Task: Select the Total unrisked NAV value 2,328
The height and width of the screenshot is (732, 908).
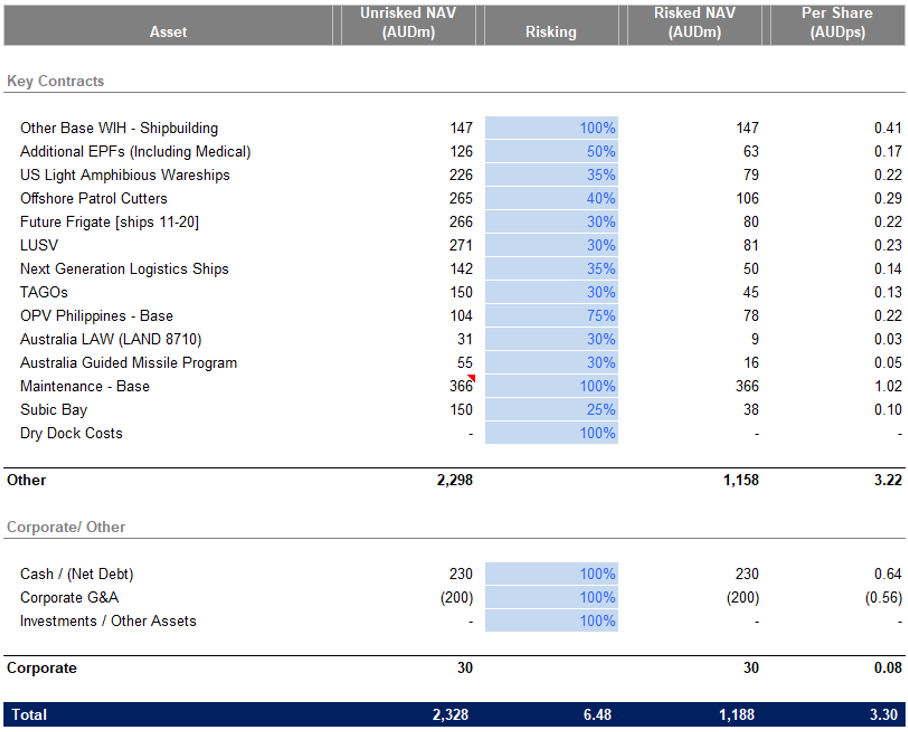Action: coord(451,715)
